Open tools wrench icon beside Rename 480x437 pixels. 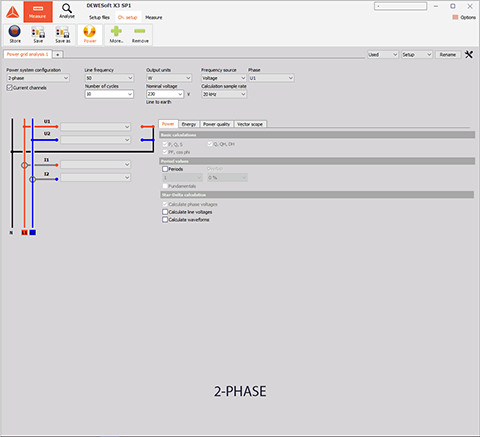pos(469,54)
